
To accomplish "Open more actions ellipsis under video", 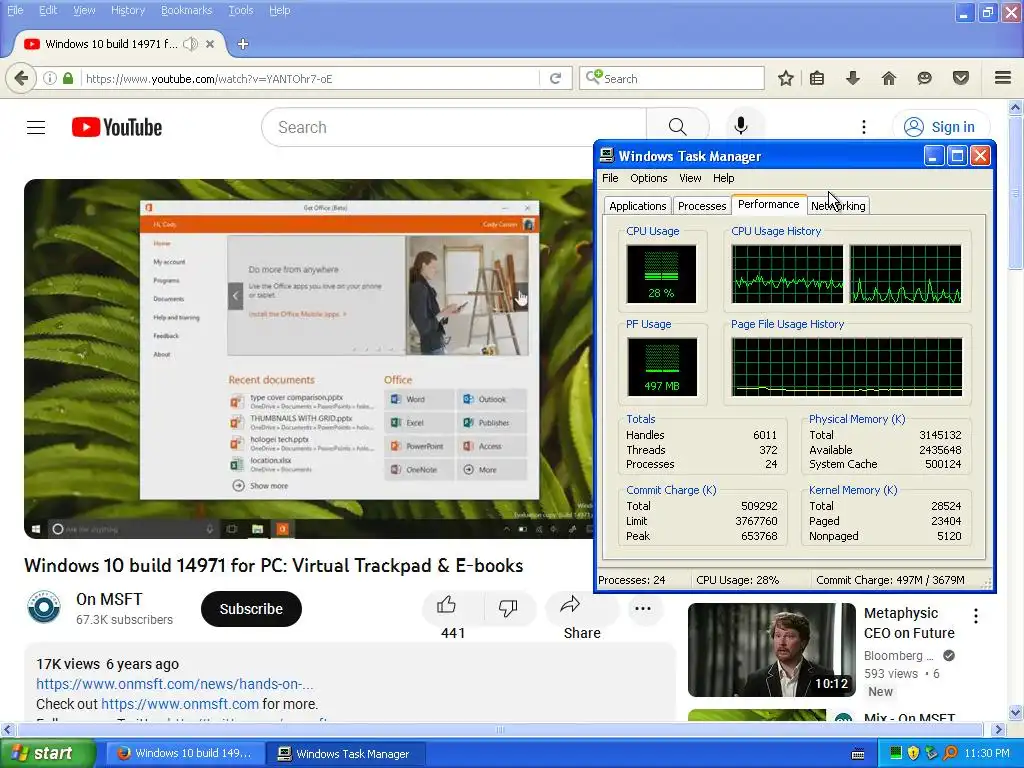I will click(x=643, y=609).
